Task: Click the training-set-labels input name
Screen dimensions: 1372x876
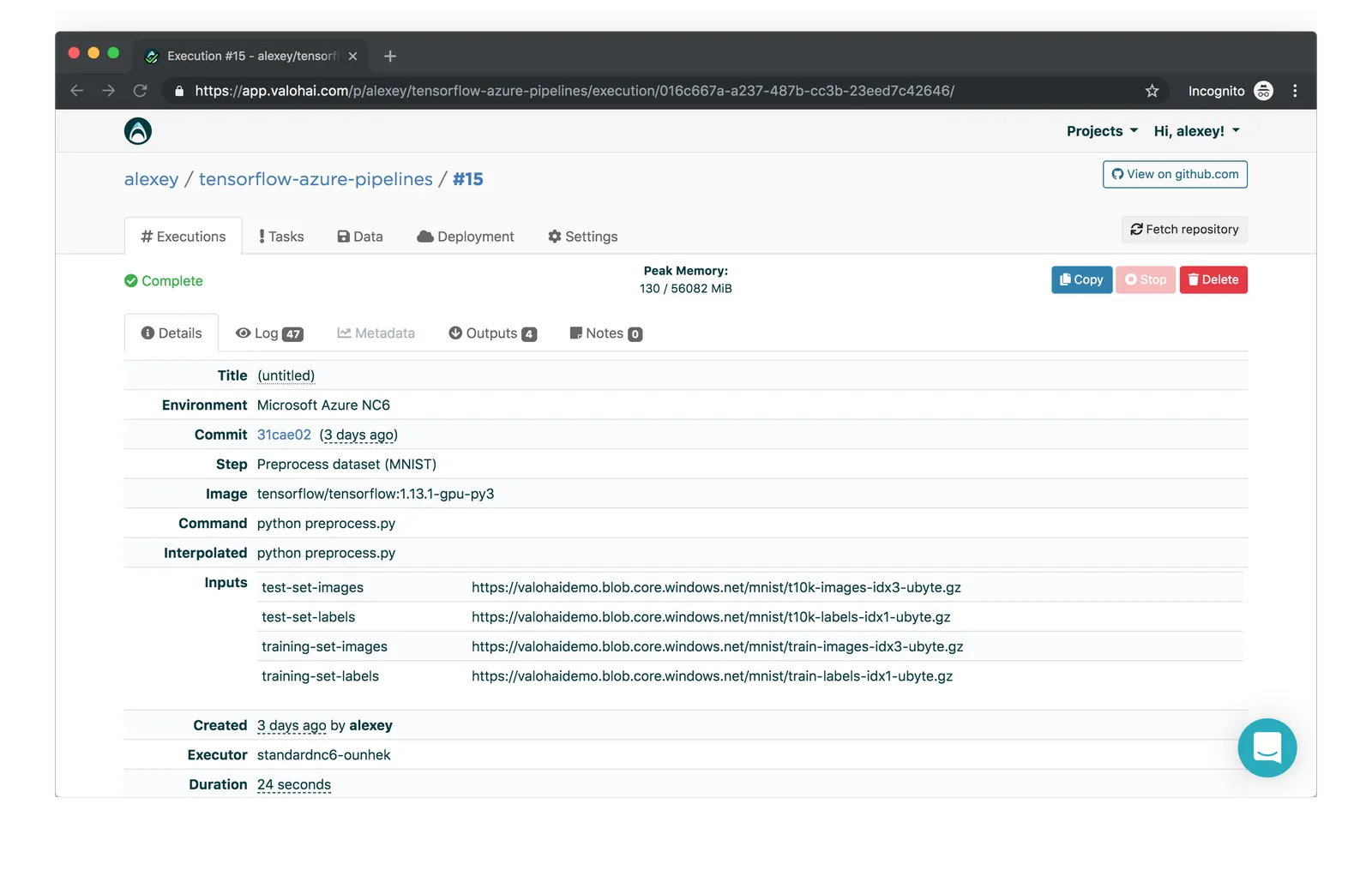Action: click(x=320, y=676)
